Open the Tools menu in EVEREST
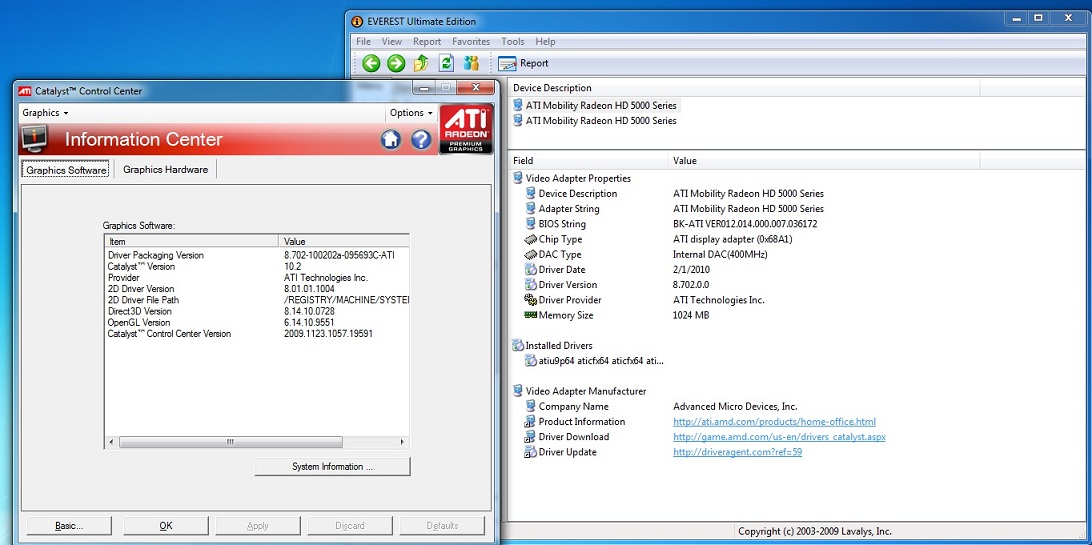The width and height of the screenshot is (1092, 545). click(513, 42)
